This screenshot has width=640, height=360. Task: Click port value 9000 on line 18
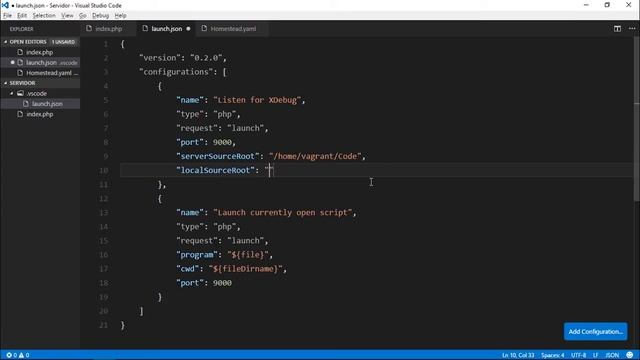coord(222,283)
